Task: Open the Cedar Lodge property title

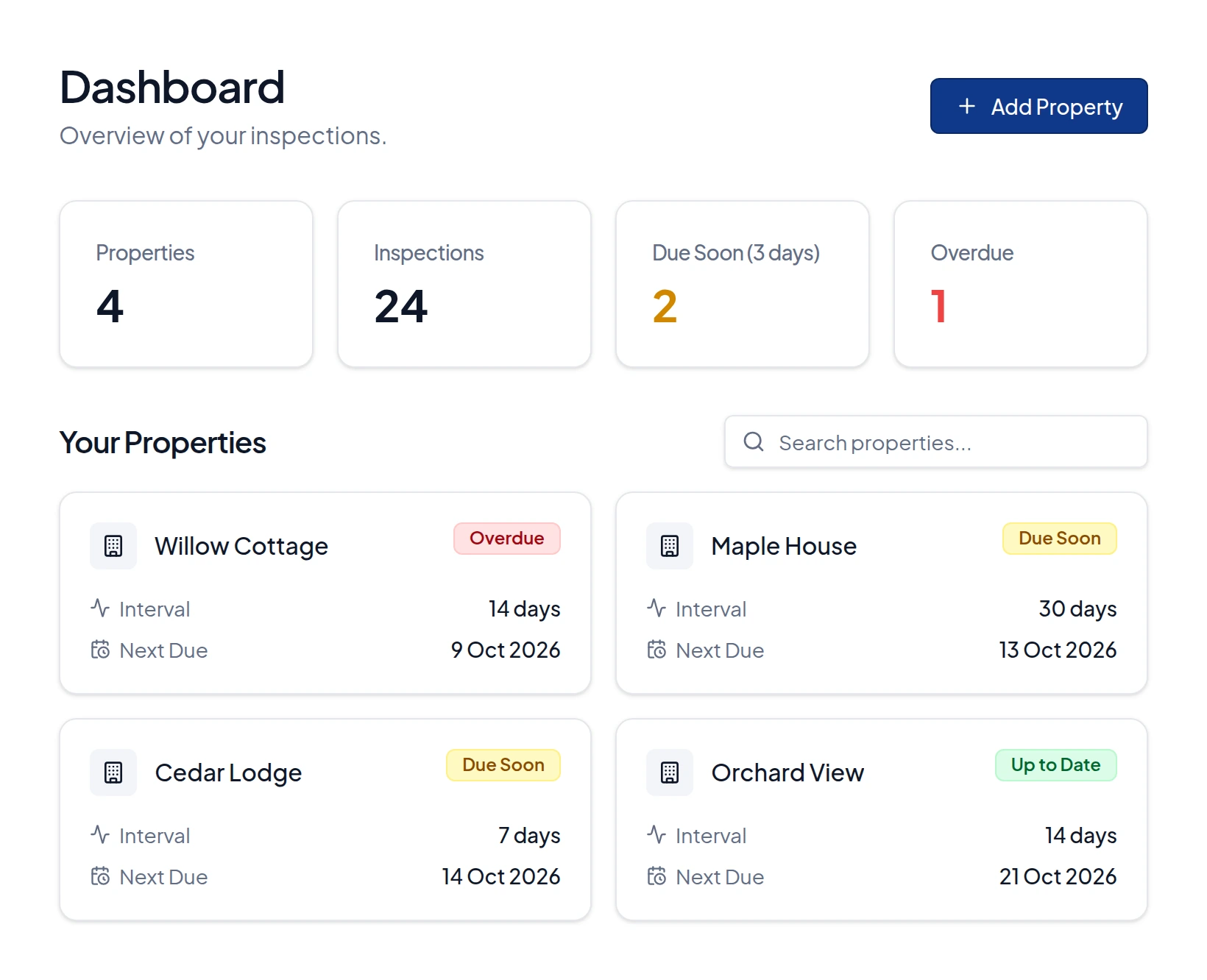Action: tap(228, 773)
